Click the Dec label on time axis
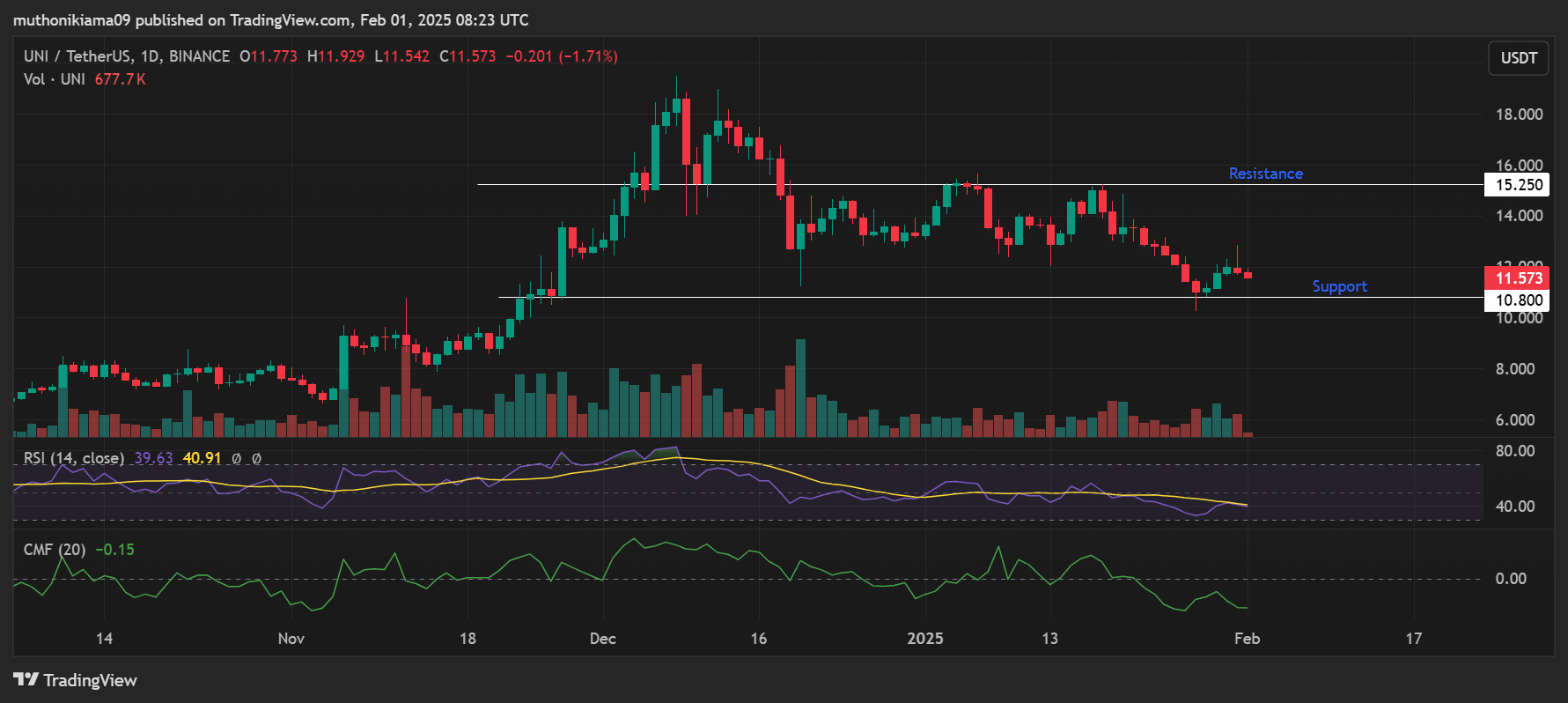 603,639
